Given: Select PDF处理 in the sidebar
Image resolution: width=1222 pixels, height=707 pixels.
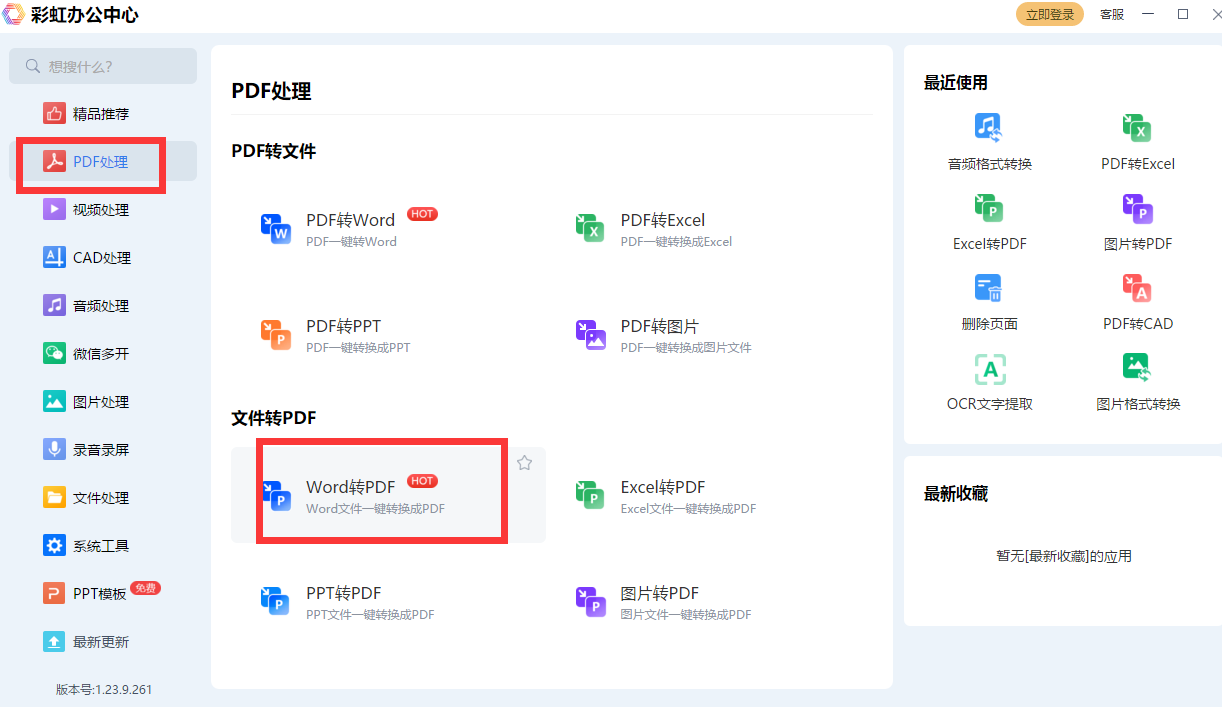Looking at the screenshot, I should 103,161.
